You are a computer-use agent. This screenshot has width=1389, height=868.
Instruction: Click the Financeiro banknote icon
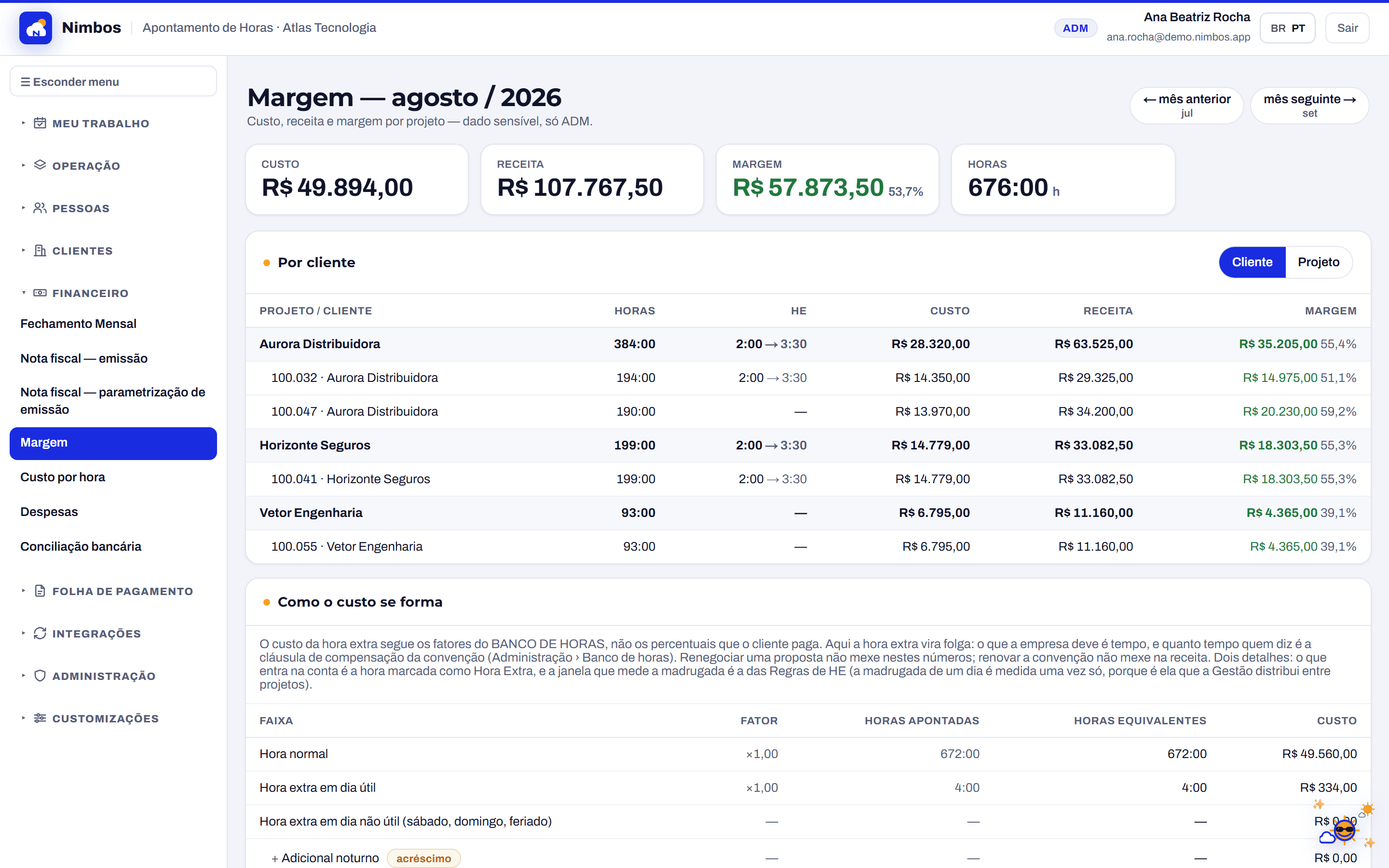coord(40,293)
